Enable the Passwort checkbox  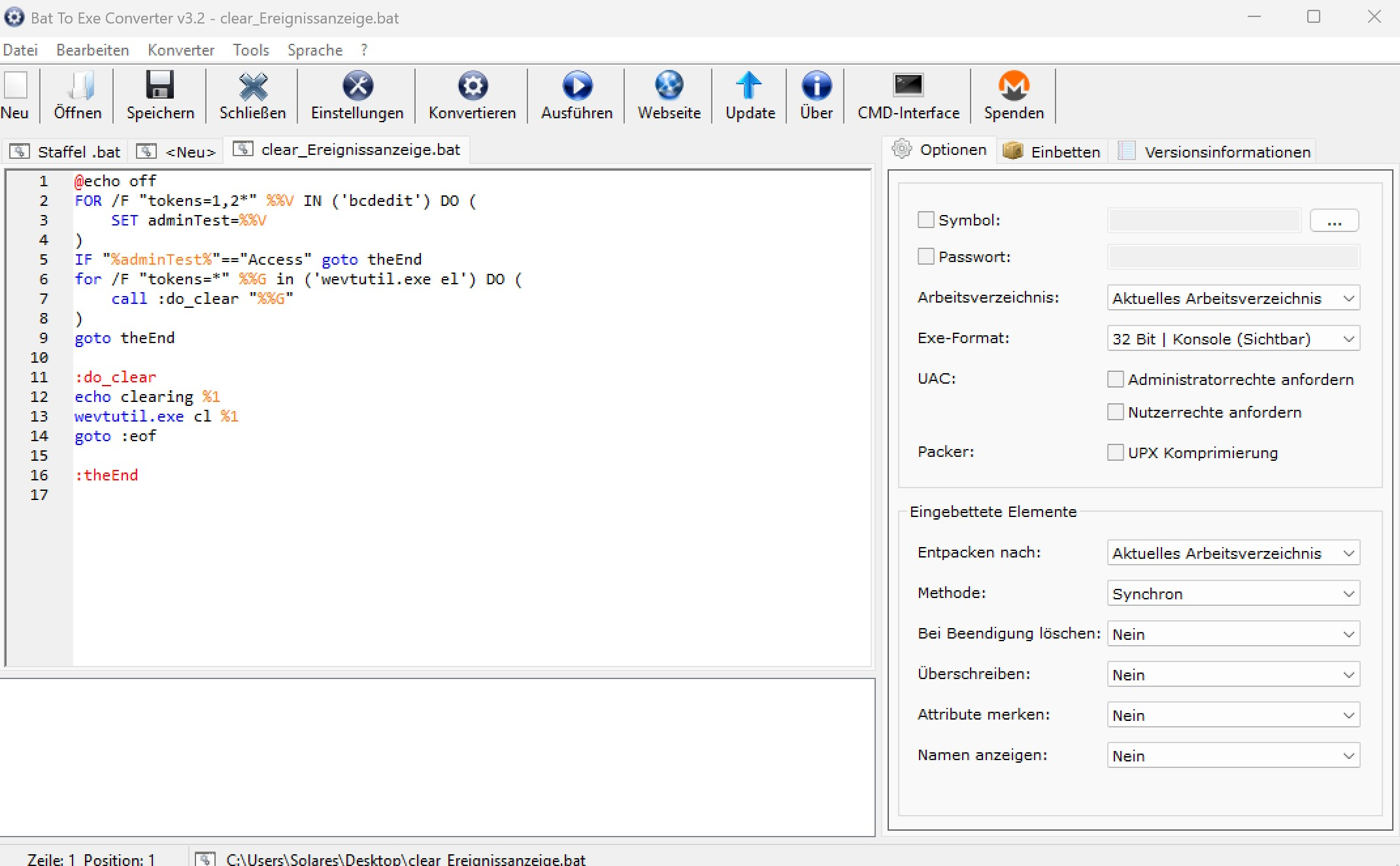[925, 256]
